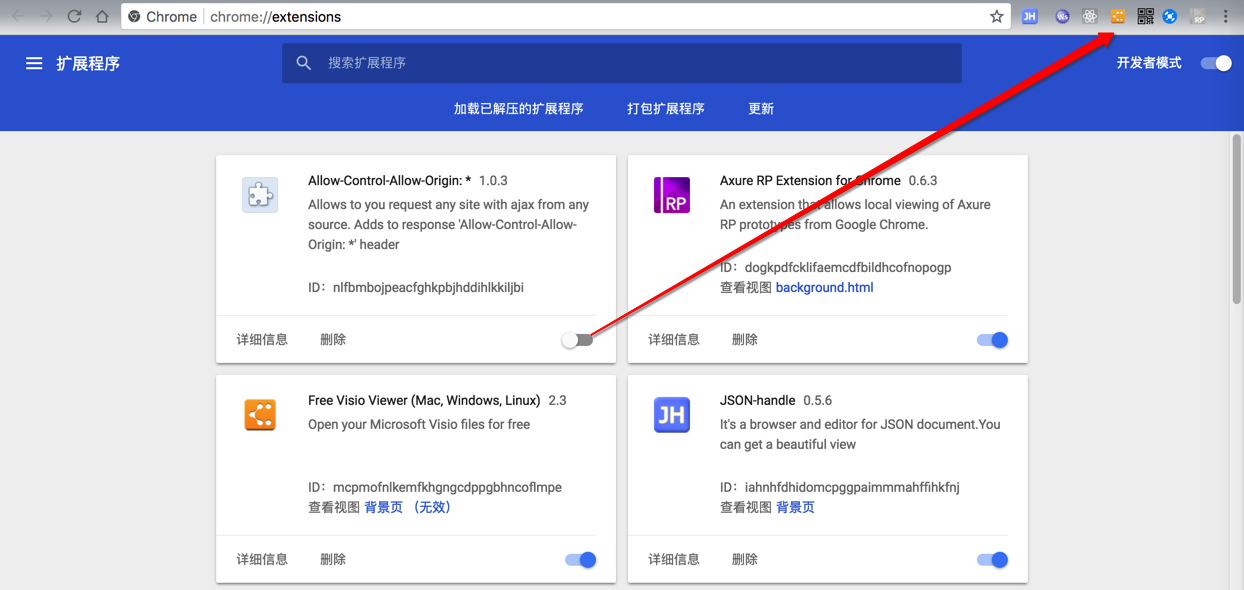Click the chrome://extensions address bar

(566, 17)
